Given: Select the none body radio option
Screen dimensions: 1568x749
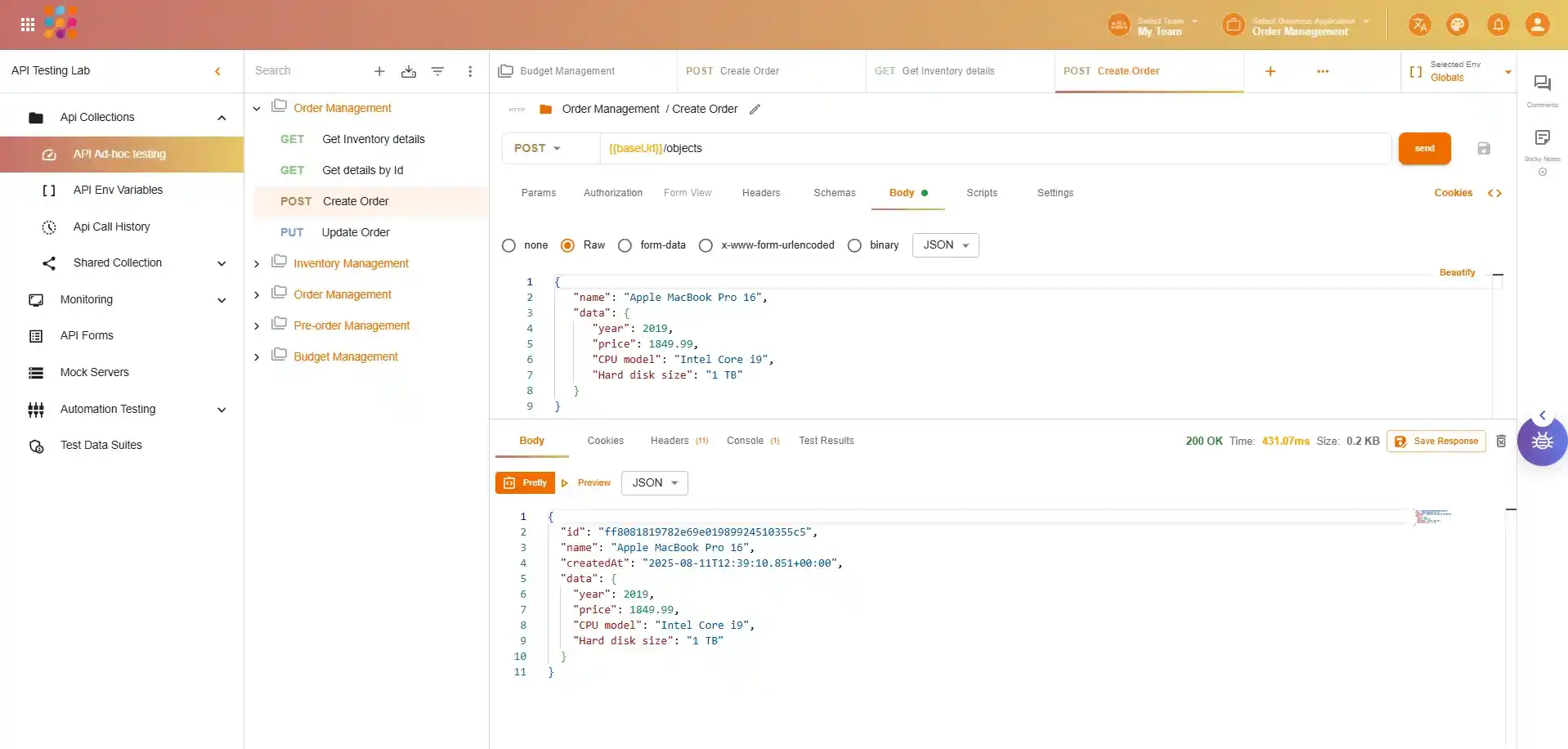Looking at the screenshot, I should click(x=509, y=245).
